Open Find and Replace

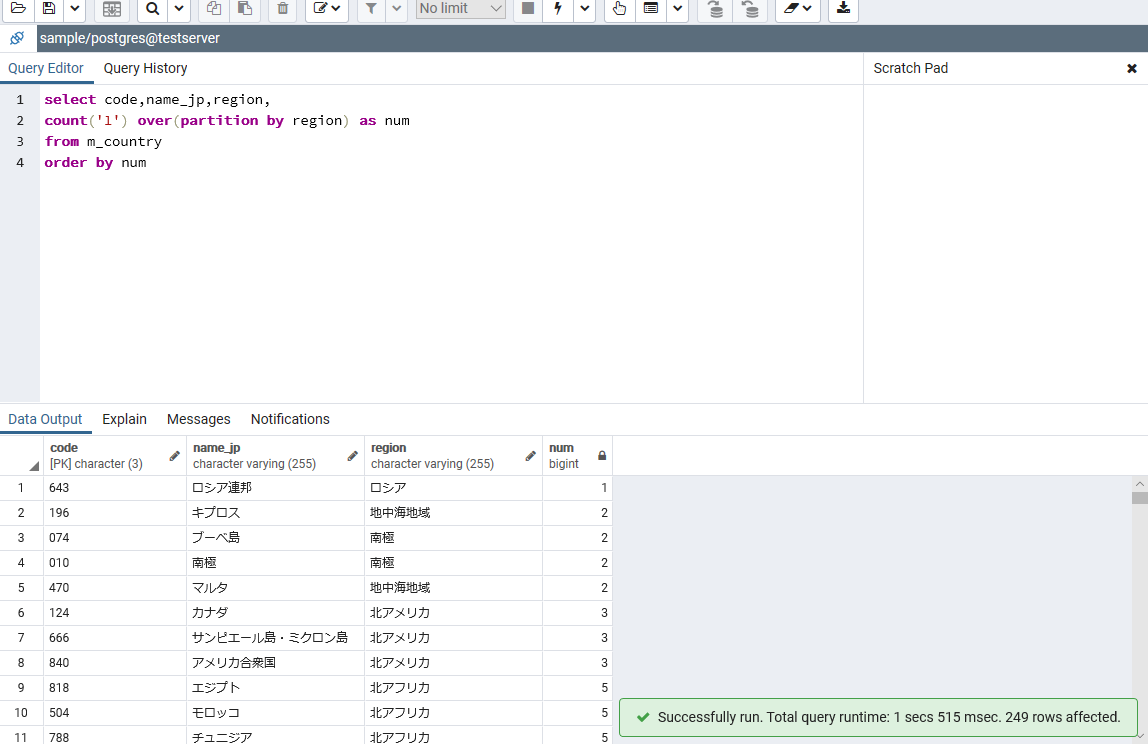click(x=151, y=10)
